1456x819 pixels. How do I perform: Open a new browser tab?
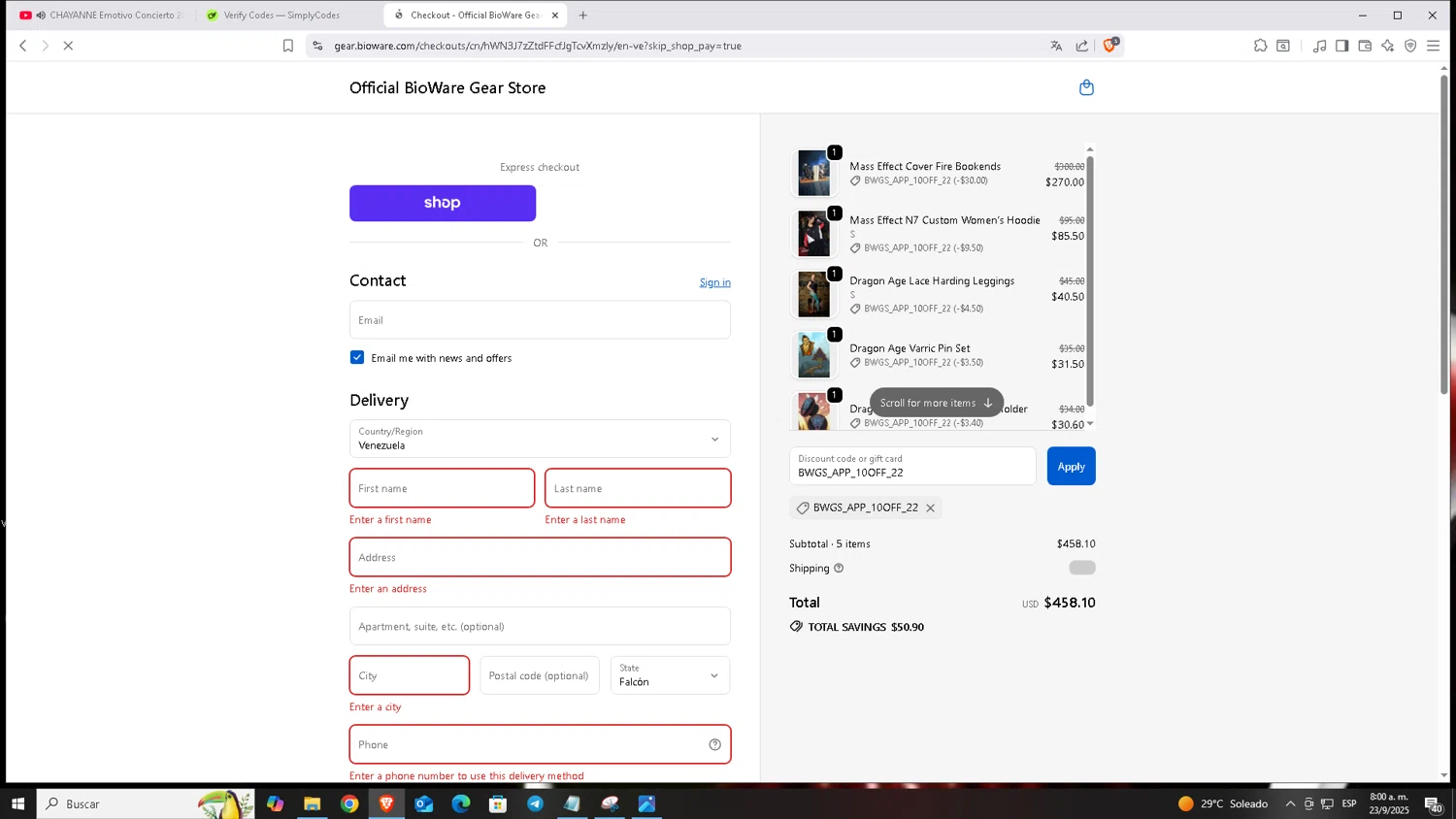582,16
